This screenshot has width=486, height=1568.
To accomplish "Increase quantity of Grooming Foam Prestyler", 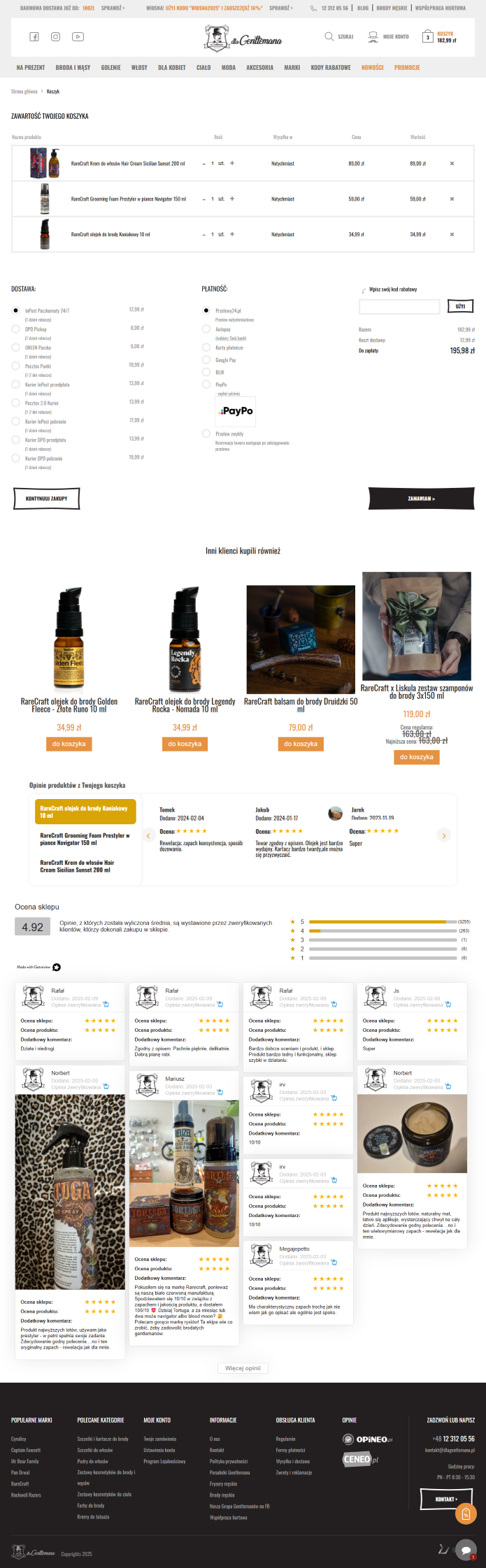I will click(x=232, y=199).
